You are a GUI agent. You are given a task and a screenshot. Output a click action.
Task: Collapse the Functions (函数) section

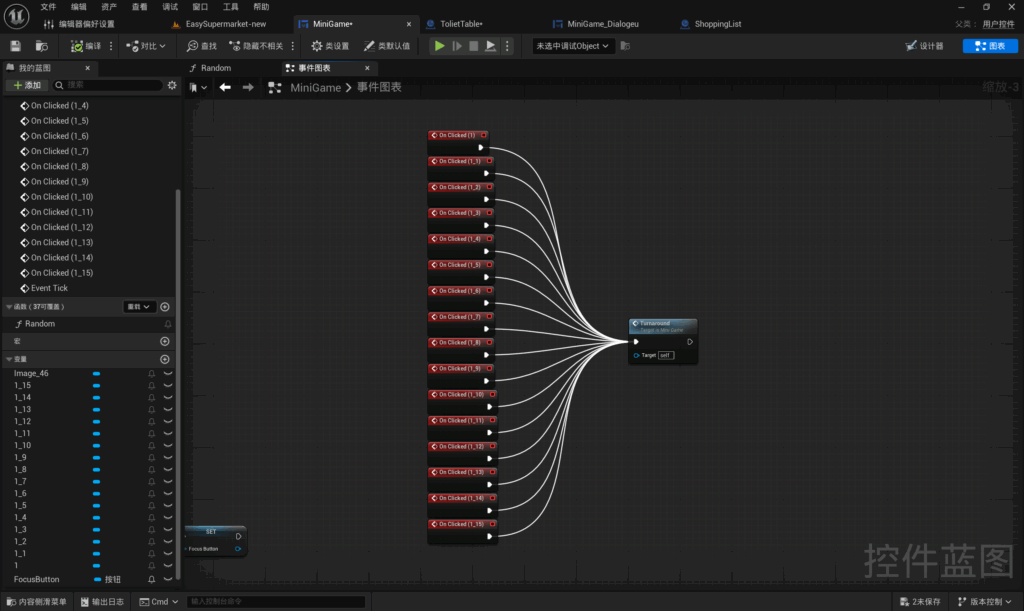pos(9,307)
